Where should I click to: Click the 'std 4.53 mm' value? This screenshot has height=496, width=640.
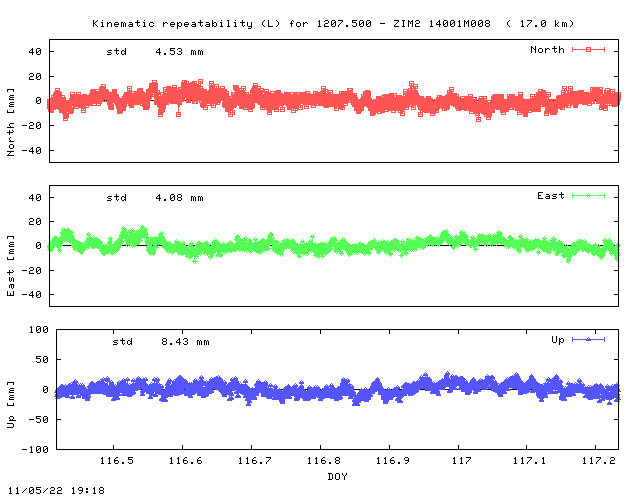point(155,52)
